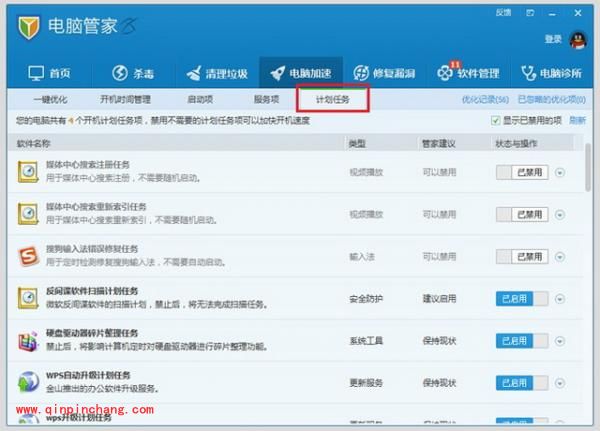The image size is (600, 431).
Task: Switch to the 一键优化 tab
Action: pos(50,100)
